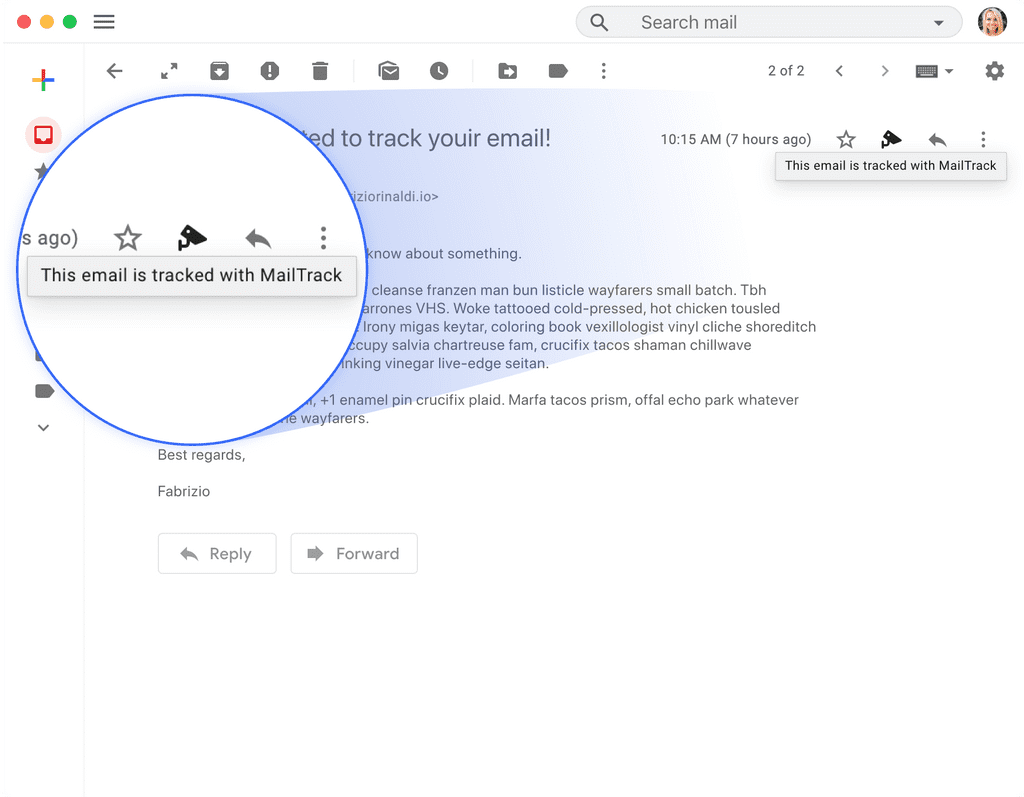
Task: Click the '2 of 2' counter text
Action: coord(786,71)
